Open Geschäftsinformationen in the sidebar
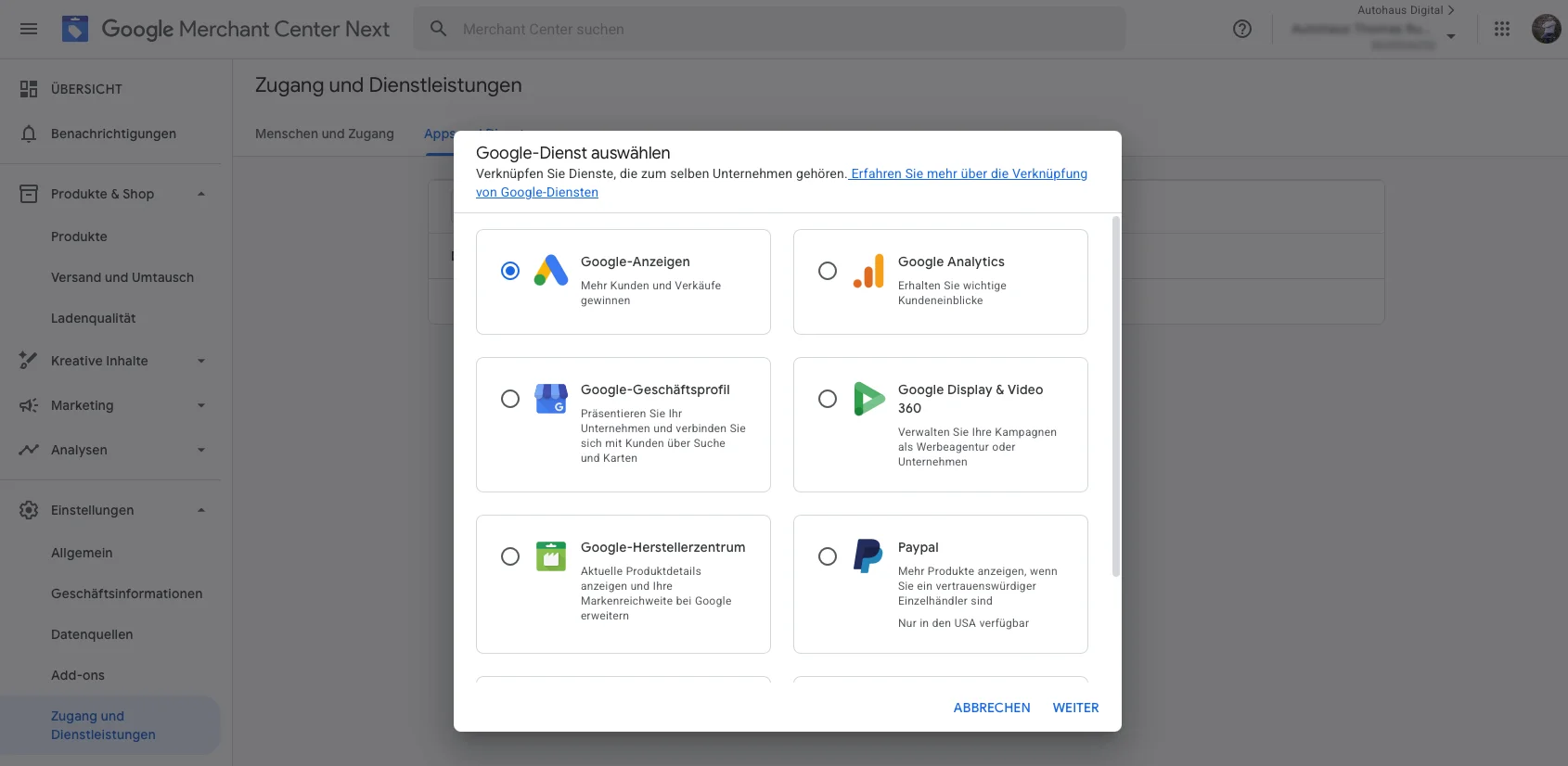This screenshot has height=766, width=1568. 126,594
